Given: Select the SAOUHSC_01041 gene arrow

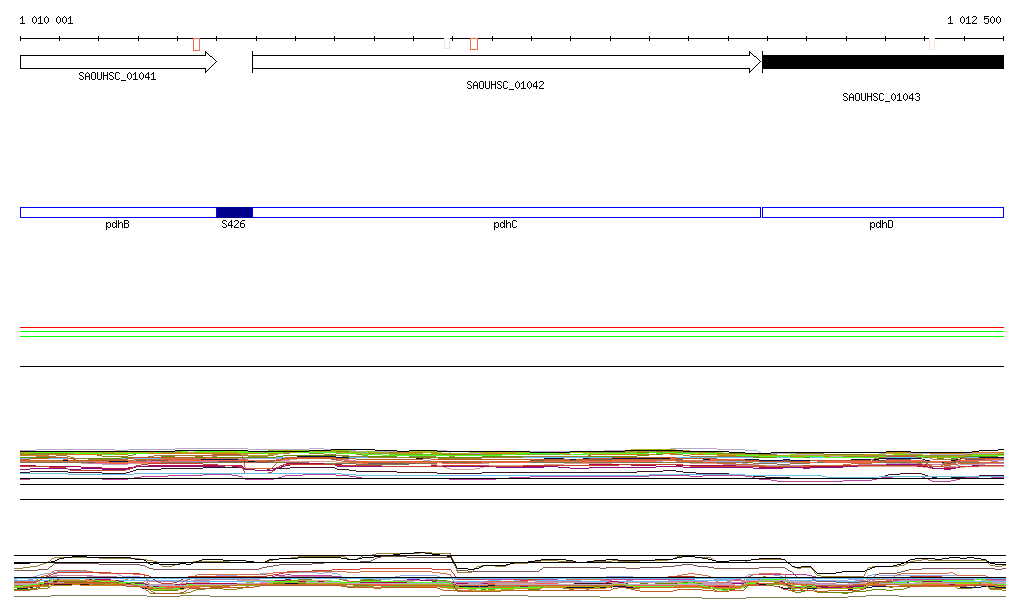Looking at the screenshot, I should click(117, 62).
